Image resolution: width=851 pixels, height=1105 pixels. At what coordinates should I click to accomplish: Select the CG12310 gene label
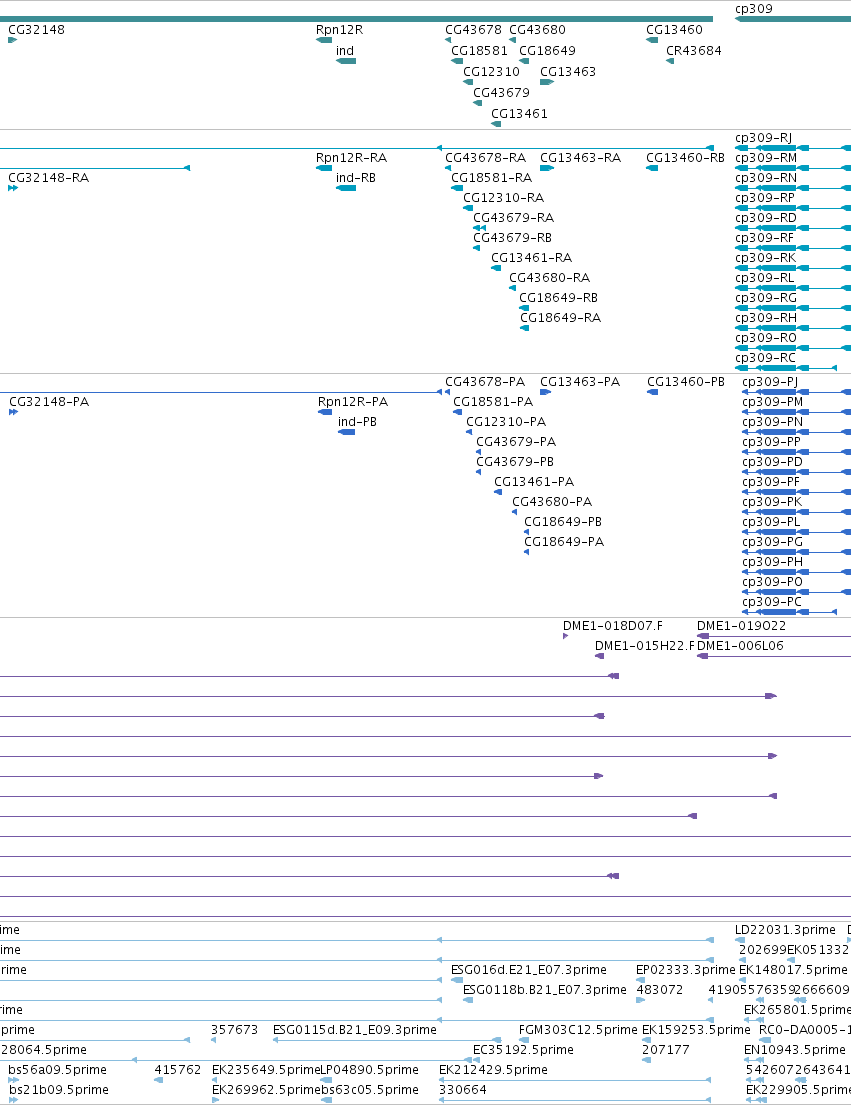point(491,72)
